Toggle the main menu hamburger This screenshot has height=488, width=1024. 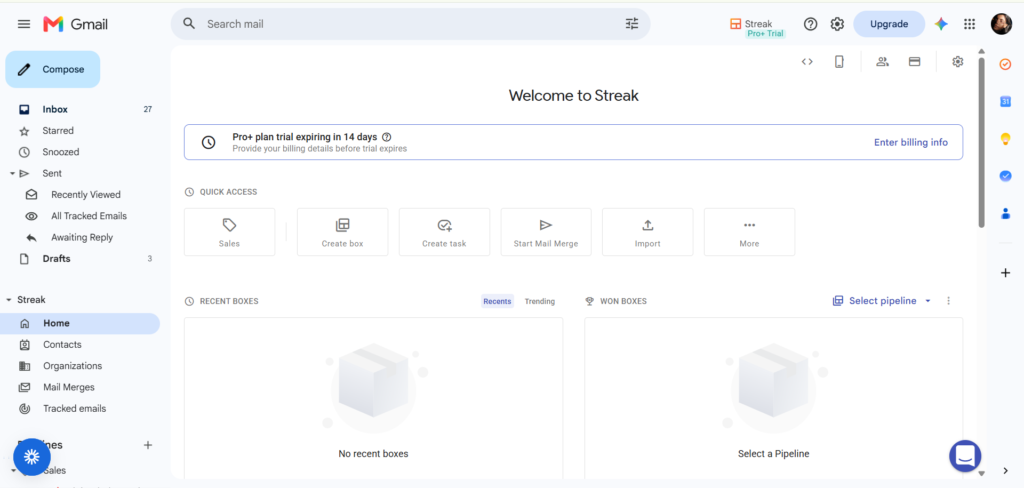(24, 24)
